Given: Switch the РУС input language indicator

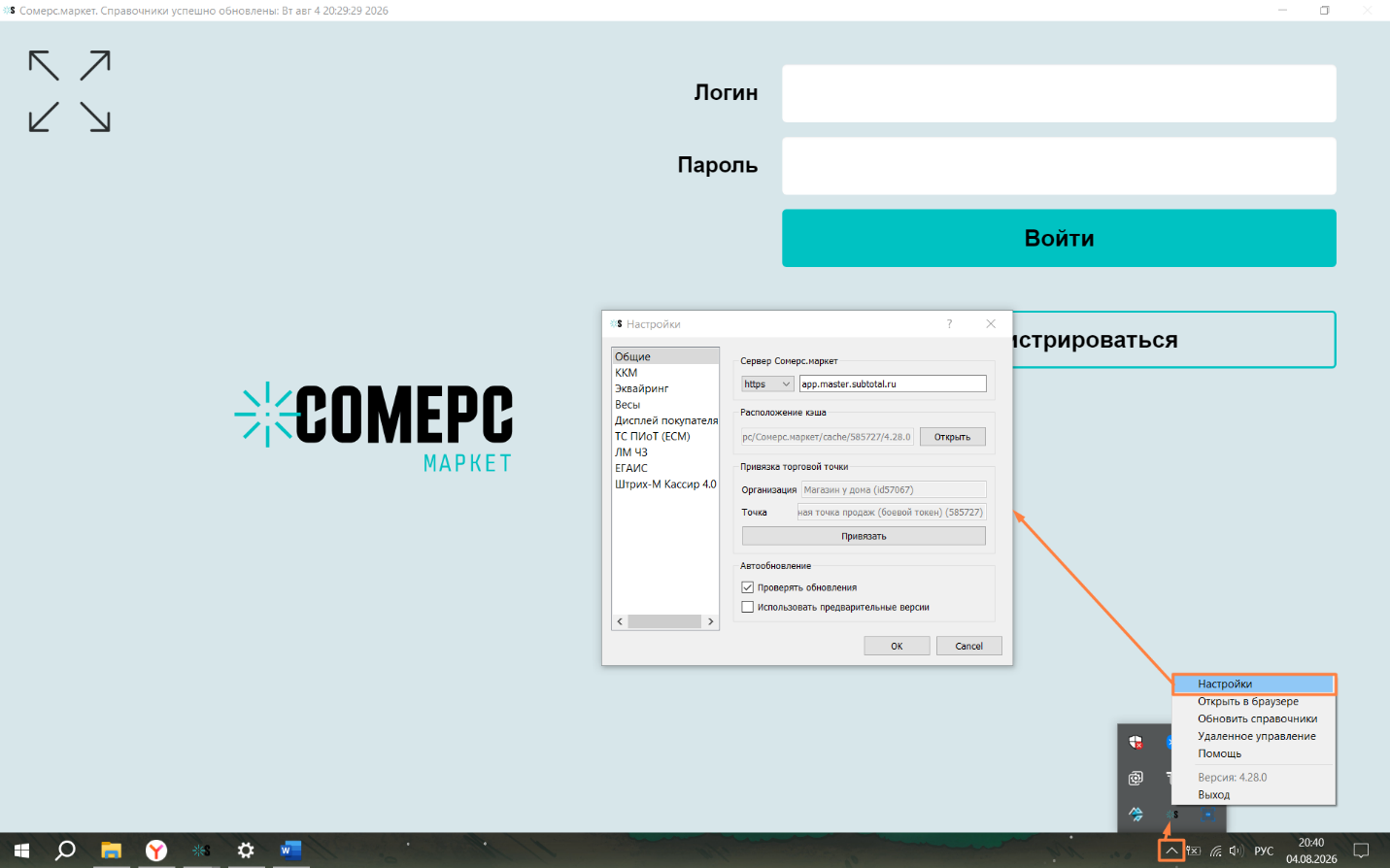Looking at the screenshot, I should pos(1264,851).
